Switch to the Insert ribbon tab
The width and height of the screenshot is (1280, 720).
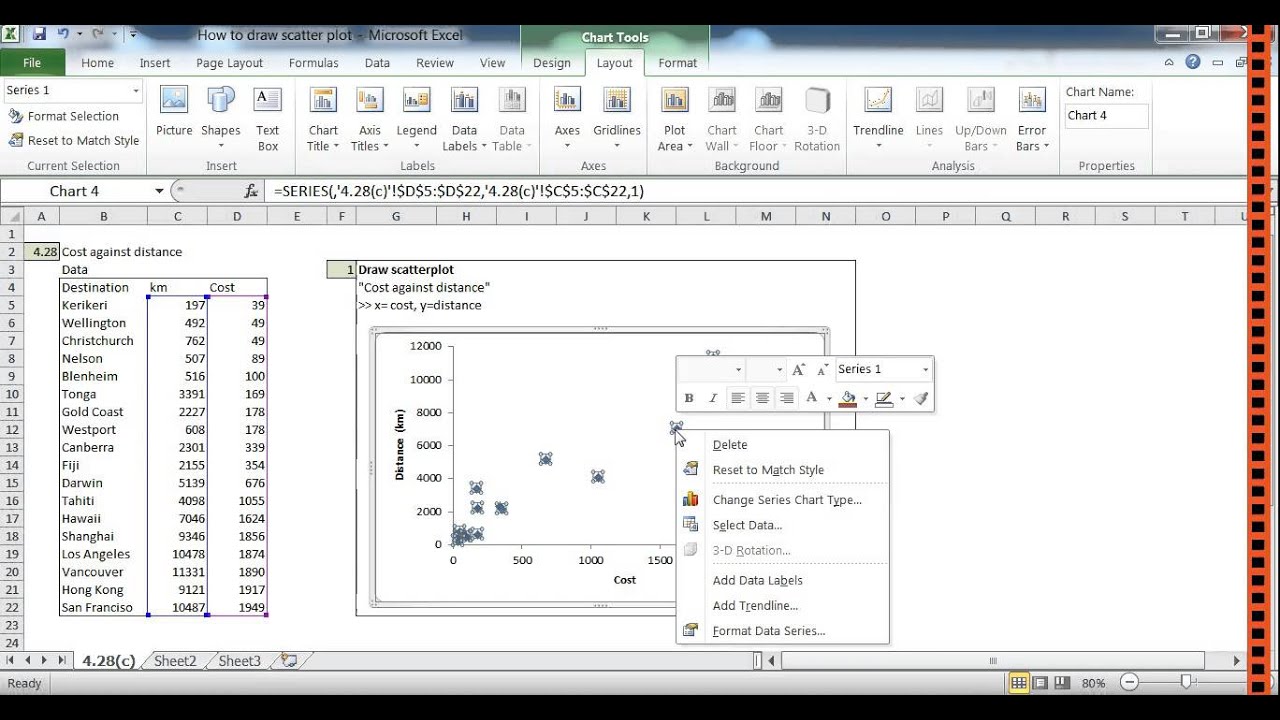[x=154, y=62]
